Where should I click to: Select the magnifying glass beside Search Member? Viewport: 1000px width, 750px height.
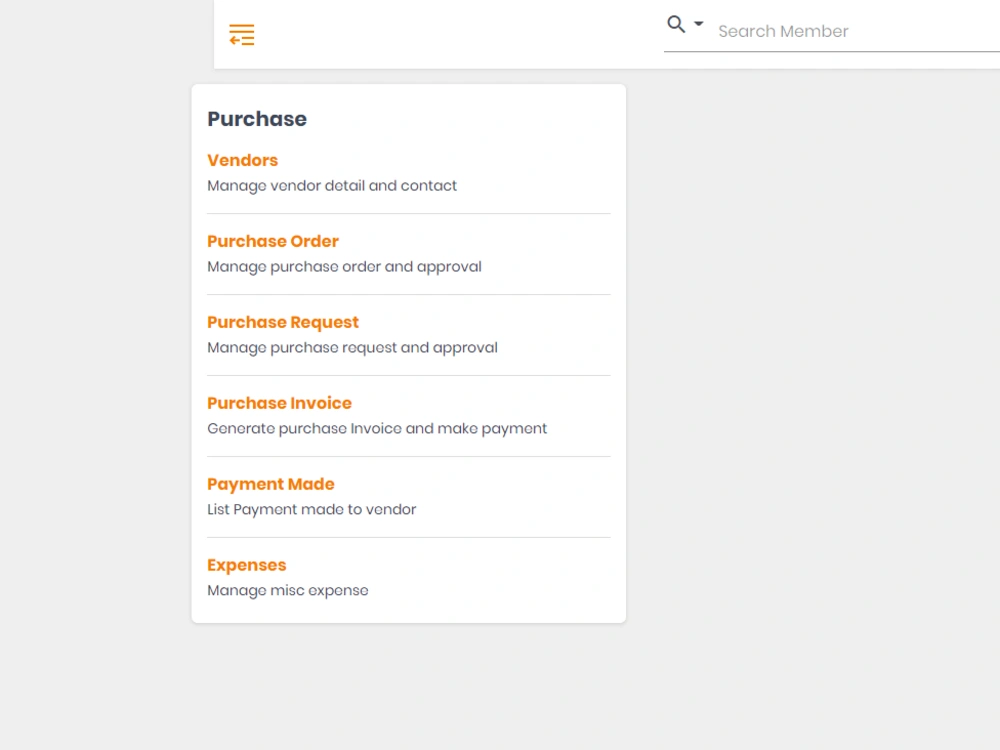pyautogui.click(x=674, y=23)
